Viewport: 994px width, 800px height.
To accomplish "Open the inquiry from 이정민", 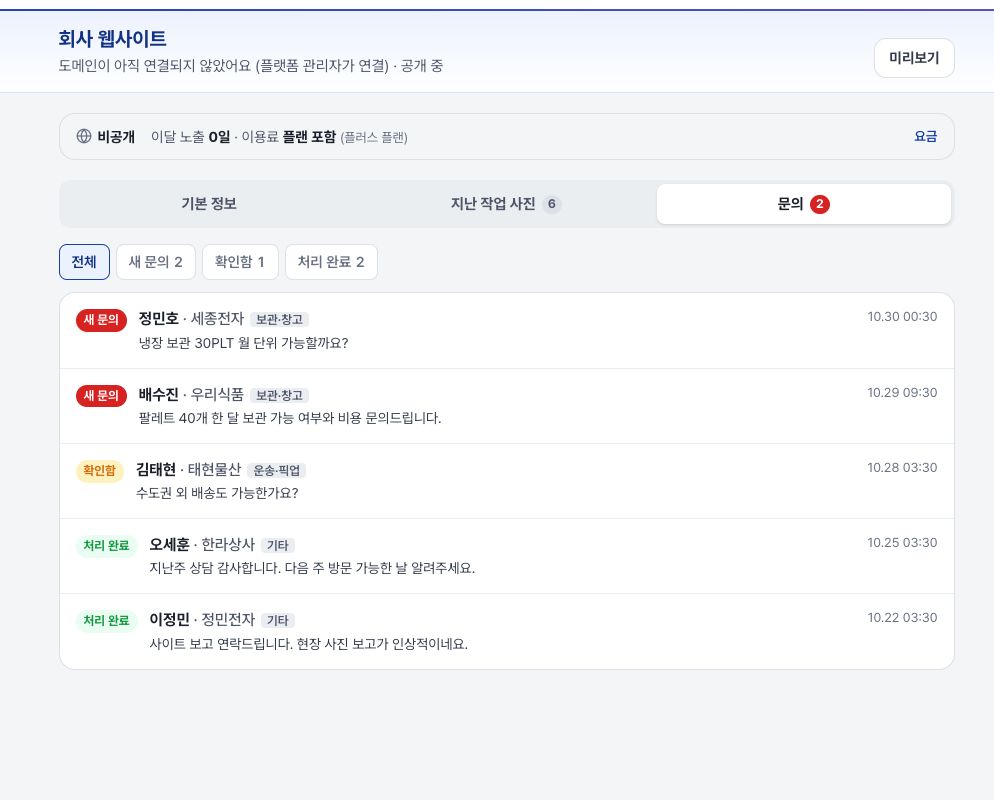I will coord(507,631).
